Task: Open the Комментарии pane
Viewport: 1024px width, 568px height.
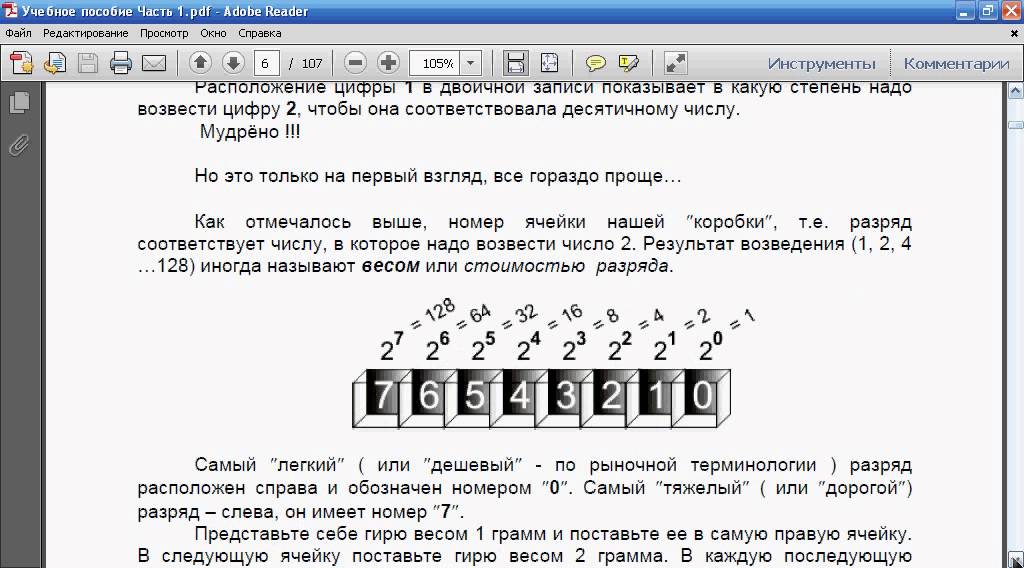Action: pyautogui.click(x=956, y=63)
